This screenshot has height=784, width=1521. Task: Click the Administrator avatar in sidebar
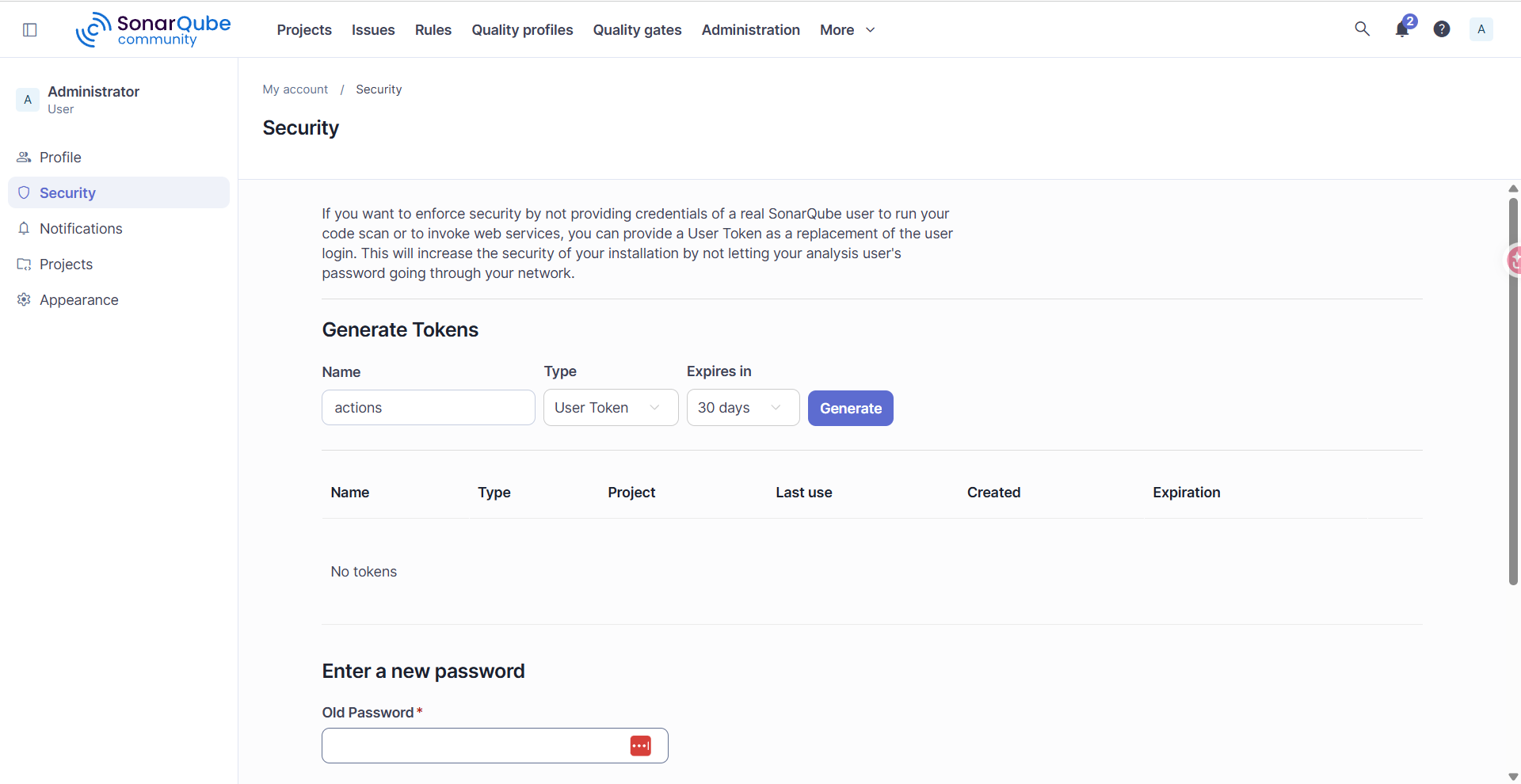(x=28, y=100)
